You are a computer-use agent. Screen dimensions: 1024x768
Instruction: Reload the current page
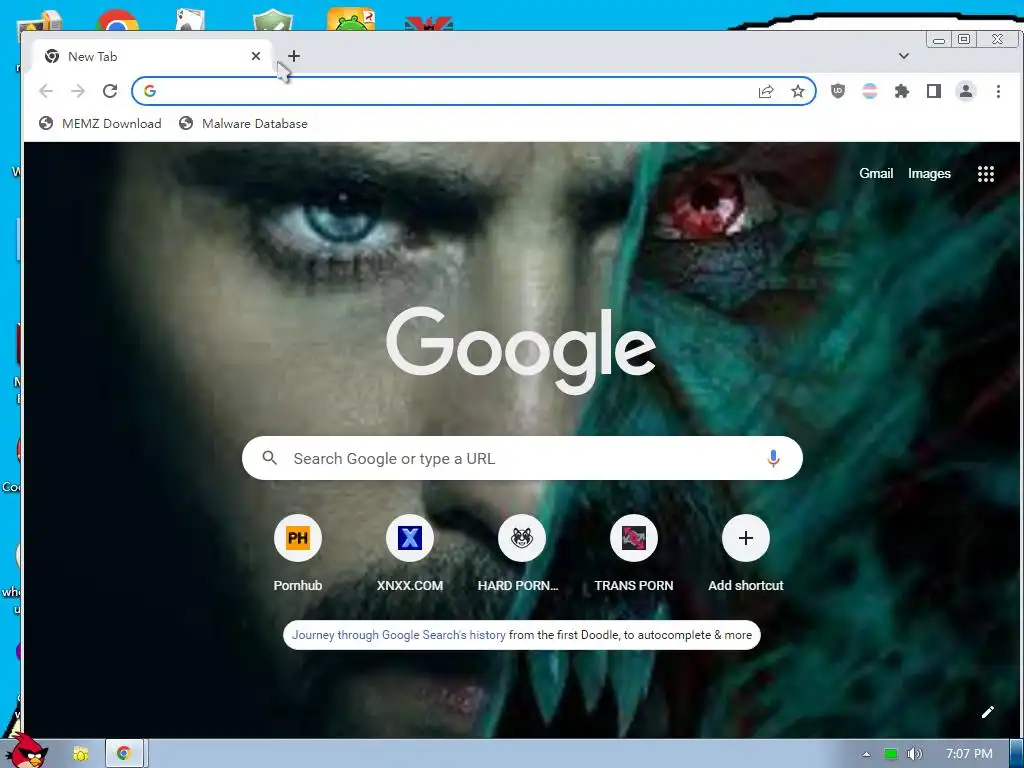click(x=110, y=91)
